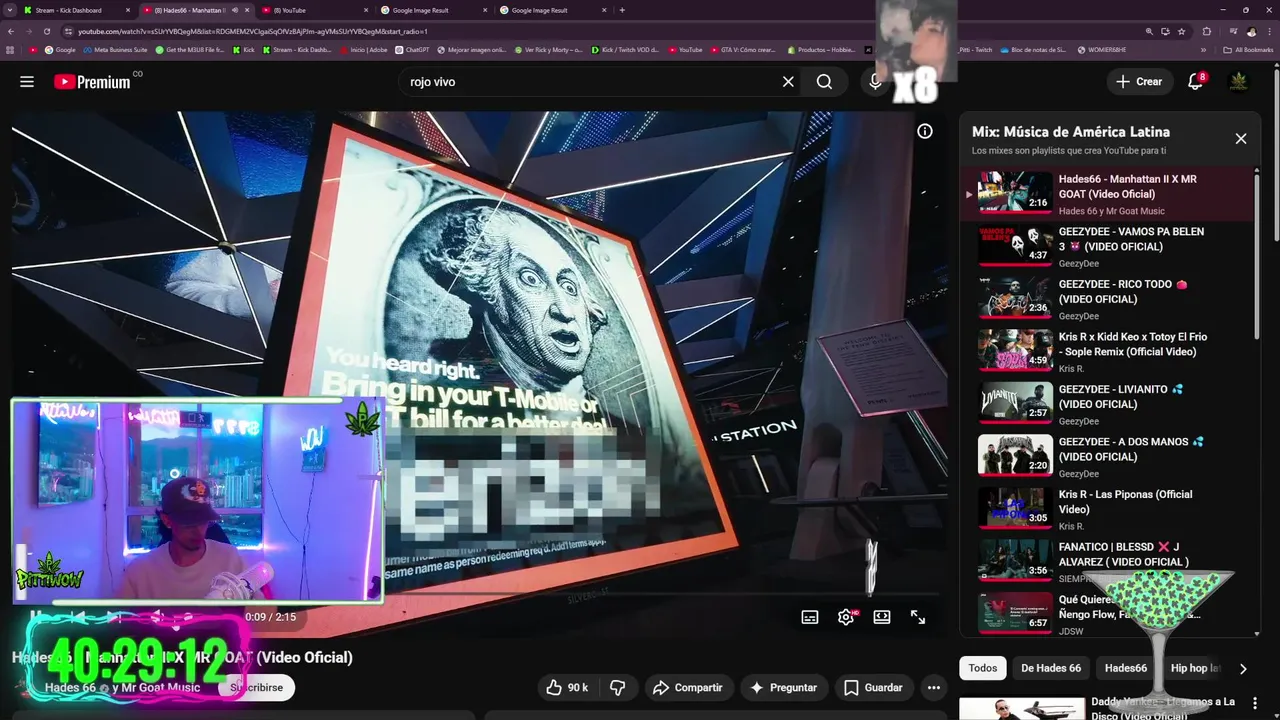The height and width of the screenshot is (720, 1280).
Task: Select the Hades66 filter chip
Action: click(x=1126, y=668)
